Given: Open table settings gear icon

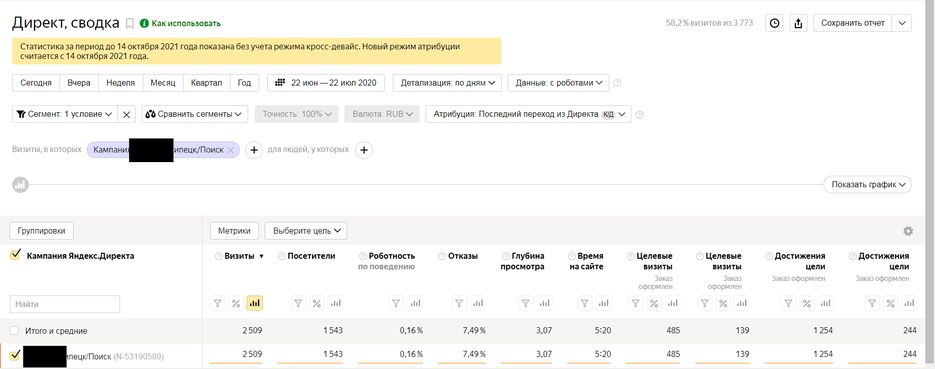Looking at the screenshot, I should [x=908, y=231].
